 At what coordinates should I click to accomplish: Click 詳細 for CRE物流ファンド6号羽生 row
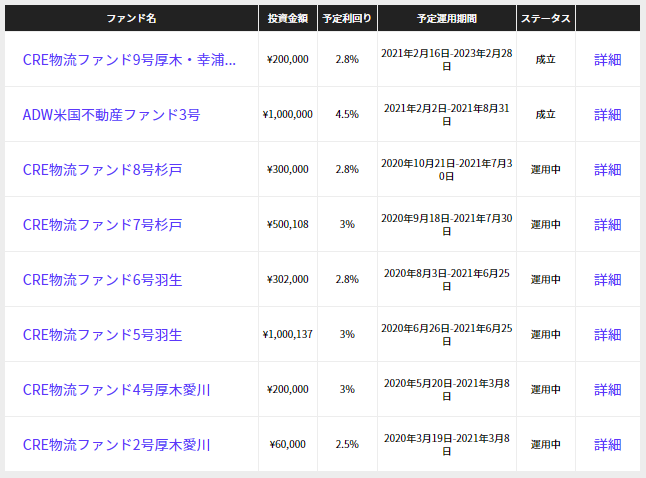[x=608, y=280]
